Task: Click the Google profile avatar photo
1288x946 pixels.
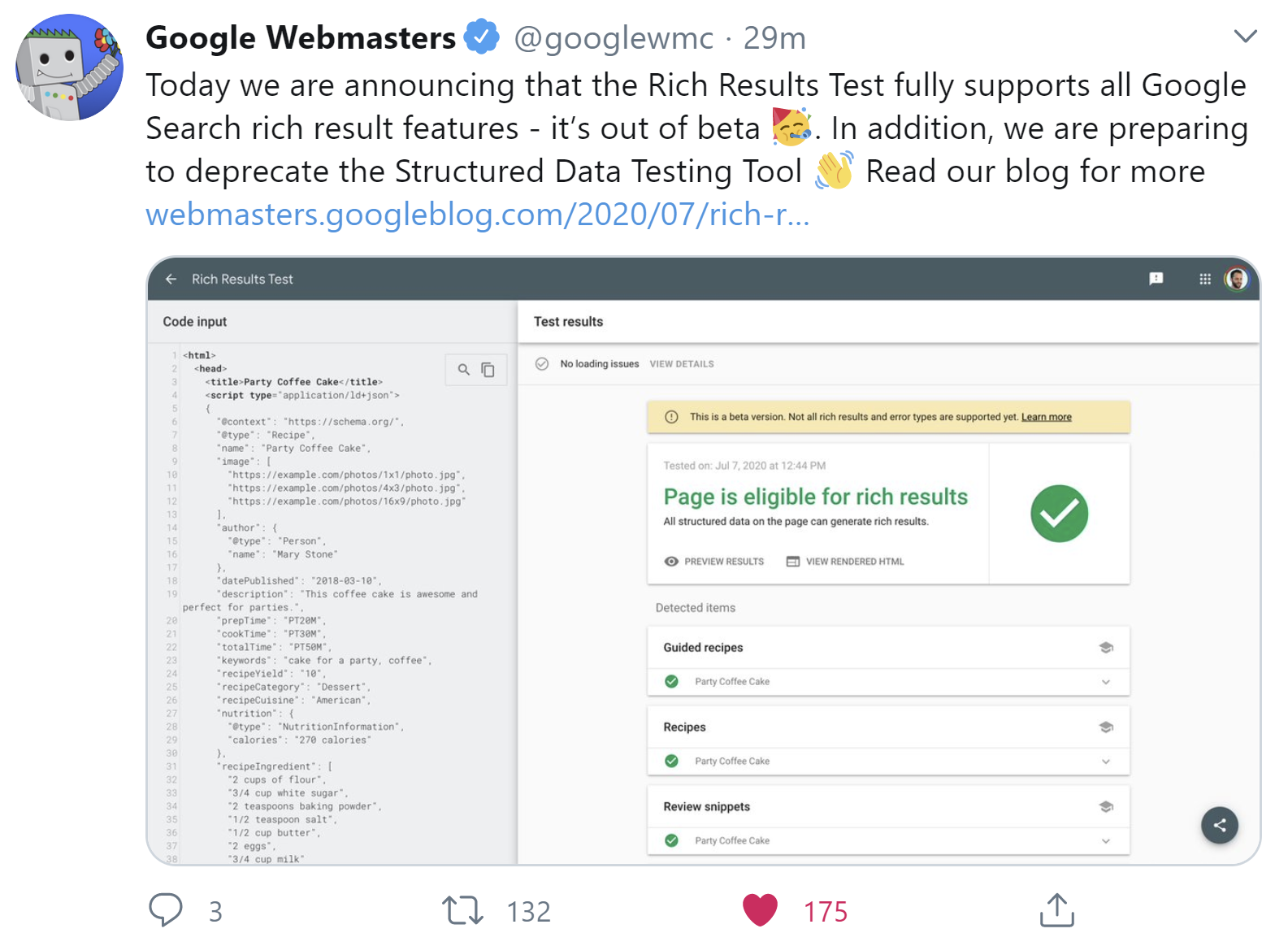Action: [x=1236, y=279]
